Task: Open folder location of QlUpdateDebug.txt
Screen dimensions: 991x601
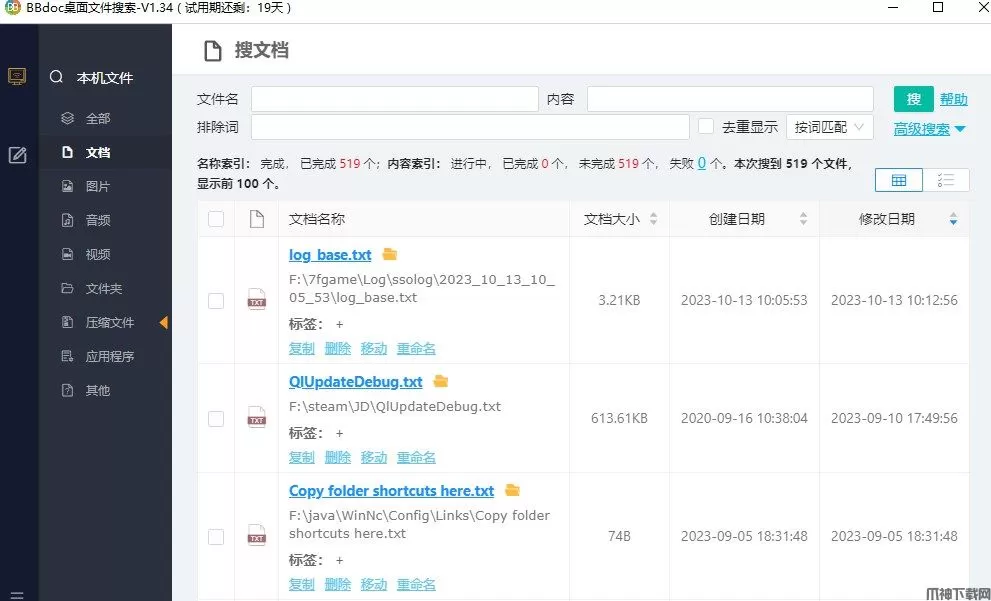Action: pyautogui.click(x=441, y=381)
